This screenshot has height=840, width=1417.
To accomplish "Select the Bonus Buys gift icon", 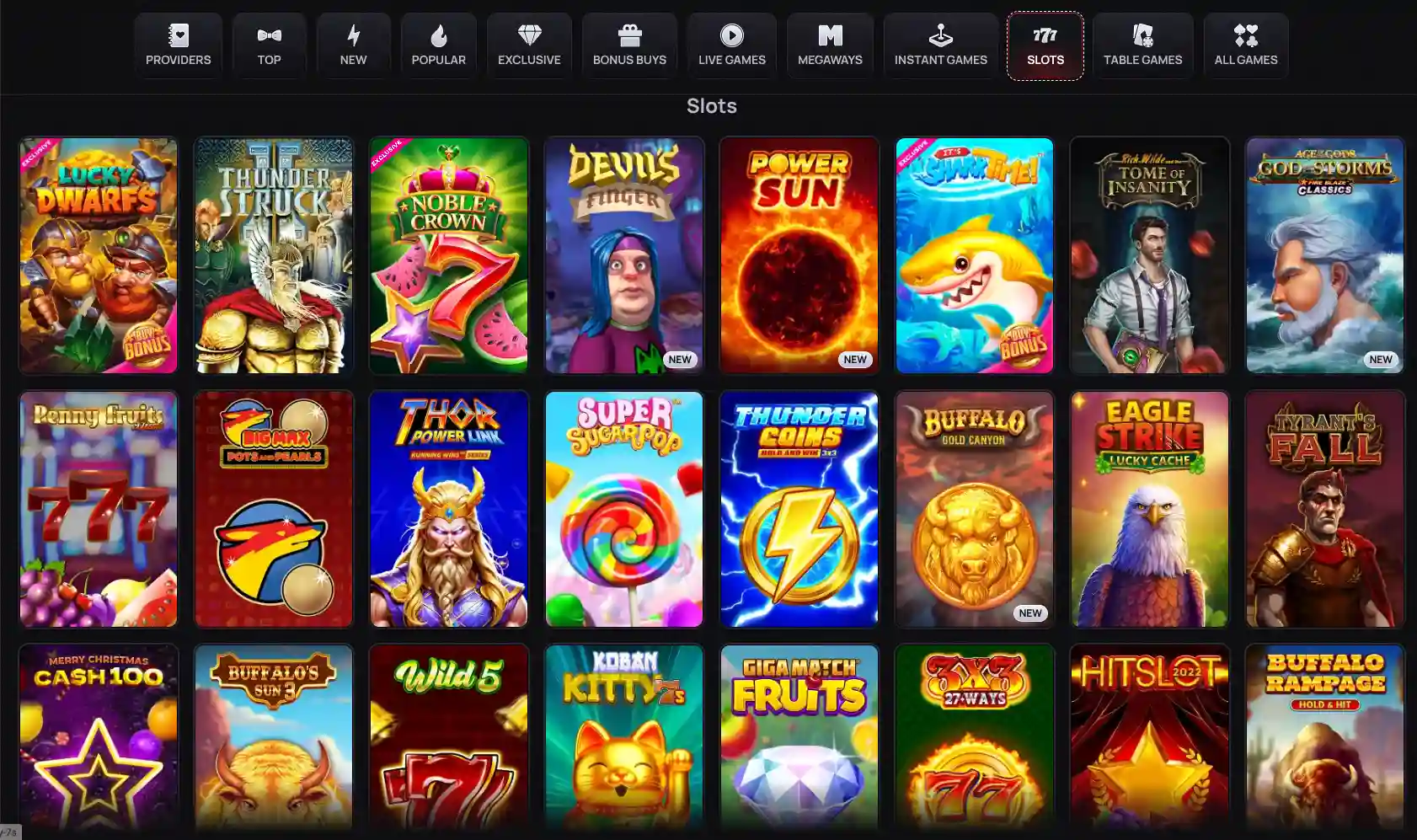I will click(x=629, y=35).
